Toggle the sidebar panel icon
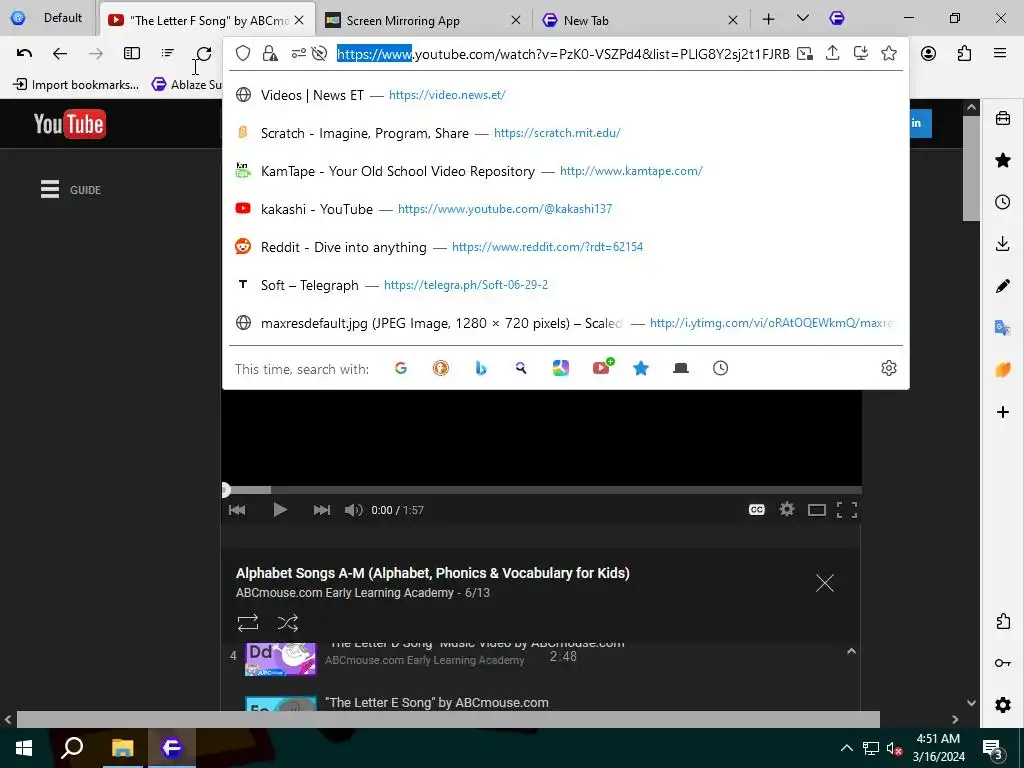 (x=132, y=54)
